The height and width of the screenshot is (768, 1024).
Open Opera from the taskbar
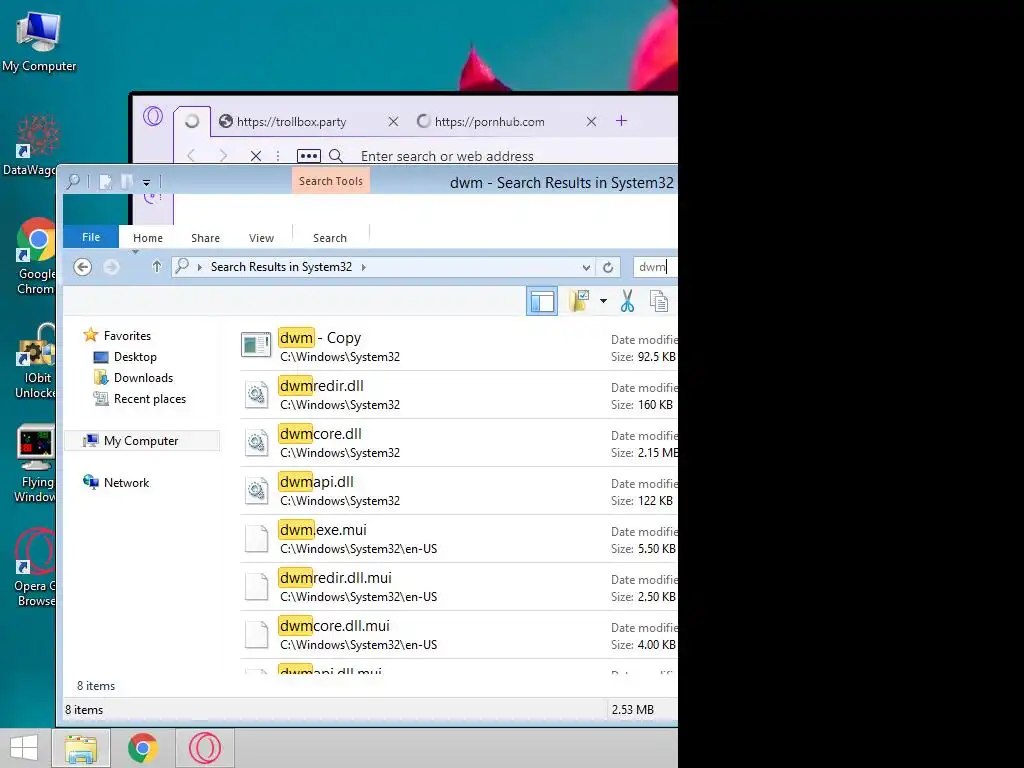pyautogui.click(x=205, y=748)
